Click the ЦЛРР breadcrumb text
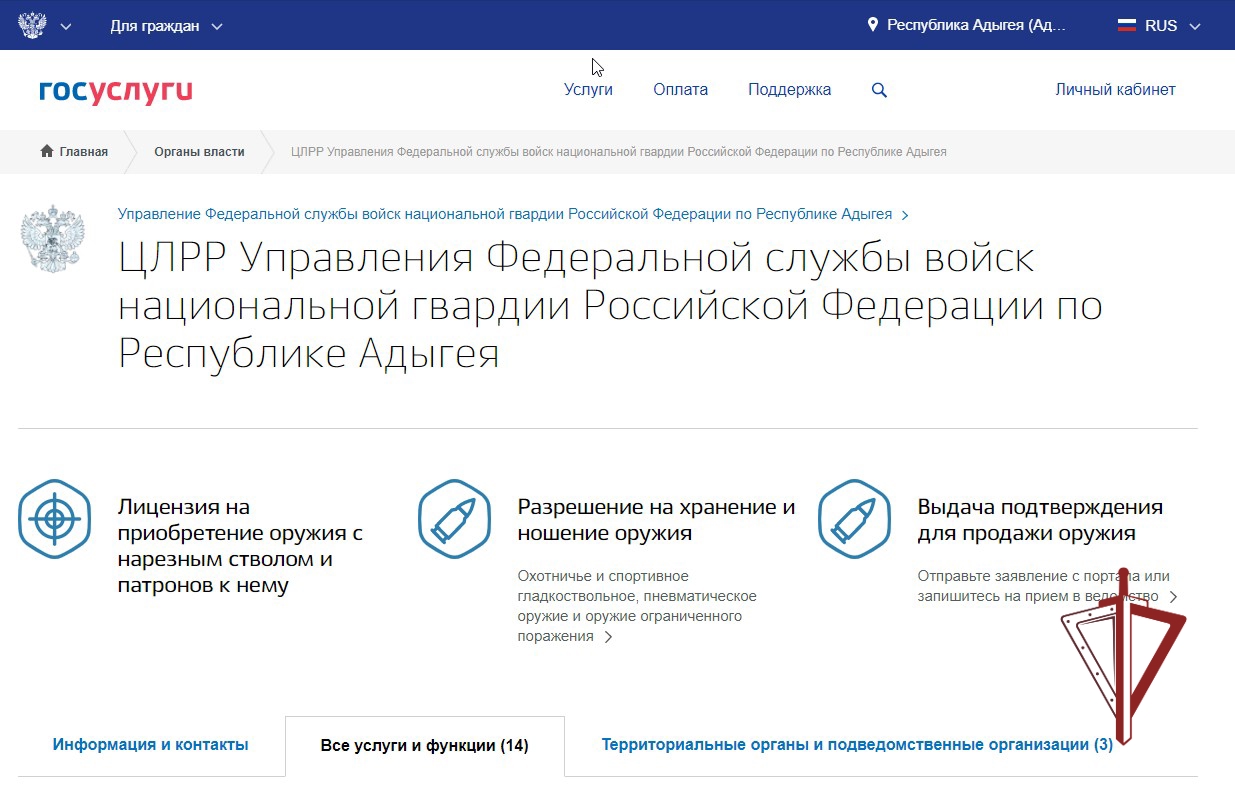The height and width of the screenshot is (797, 1235). [618, 152]
